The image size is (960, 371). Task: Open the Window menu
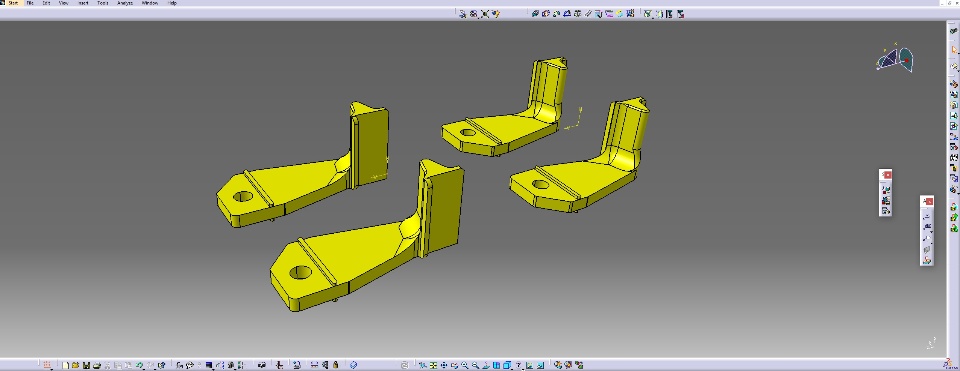pyautogui.click(x=150, y=3)
